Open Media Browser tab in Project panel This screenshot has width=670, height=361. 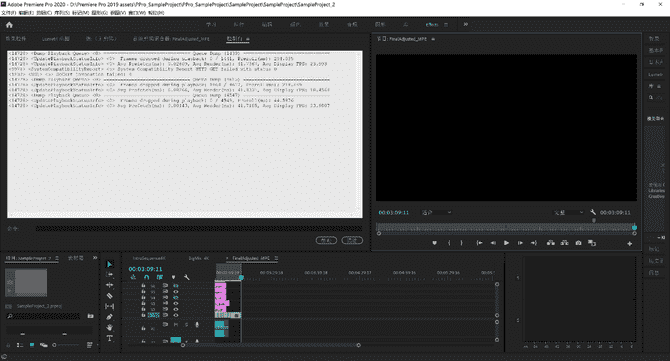click(x=76, y=258)
